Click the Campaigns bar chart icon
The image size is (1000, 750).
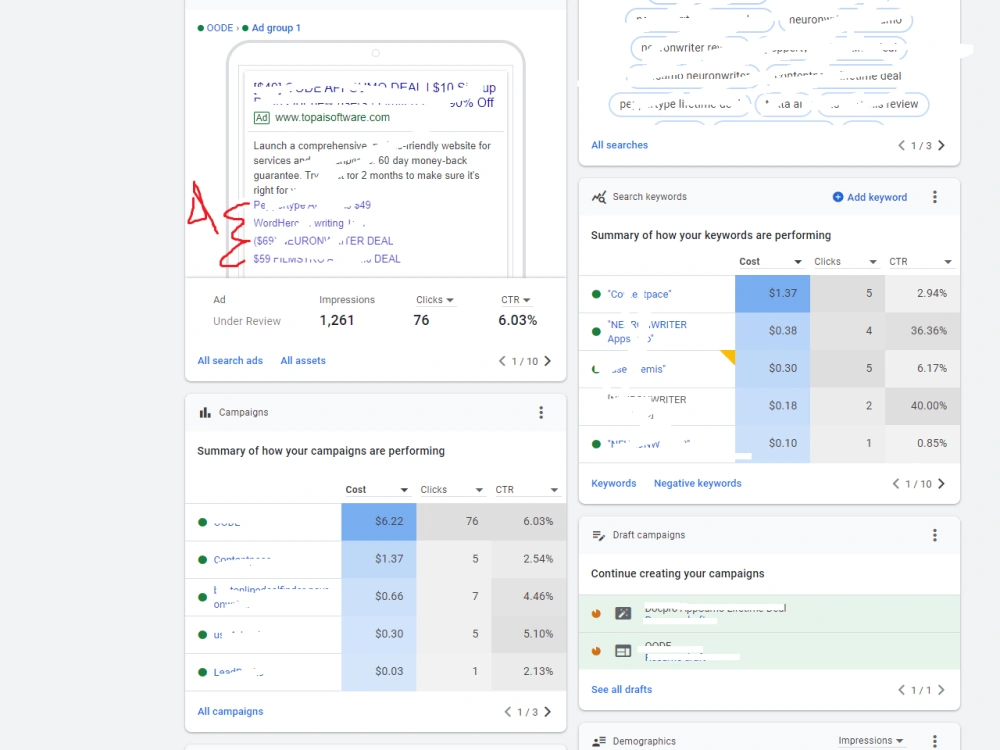pos(205,413)
